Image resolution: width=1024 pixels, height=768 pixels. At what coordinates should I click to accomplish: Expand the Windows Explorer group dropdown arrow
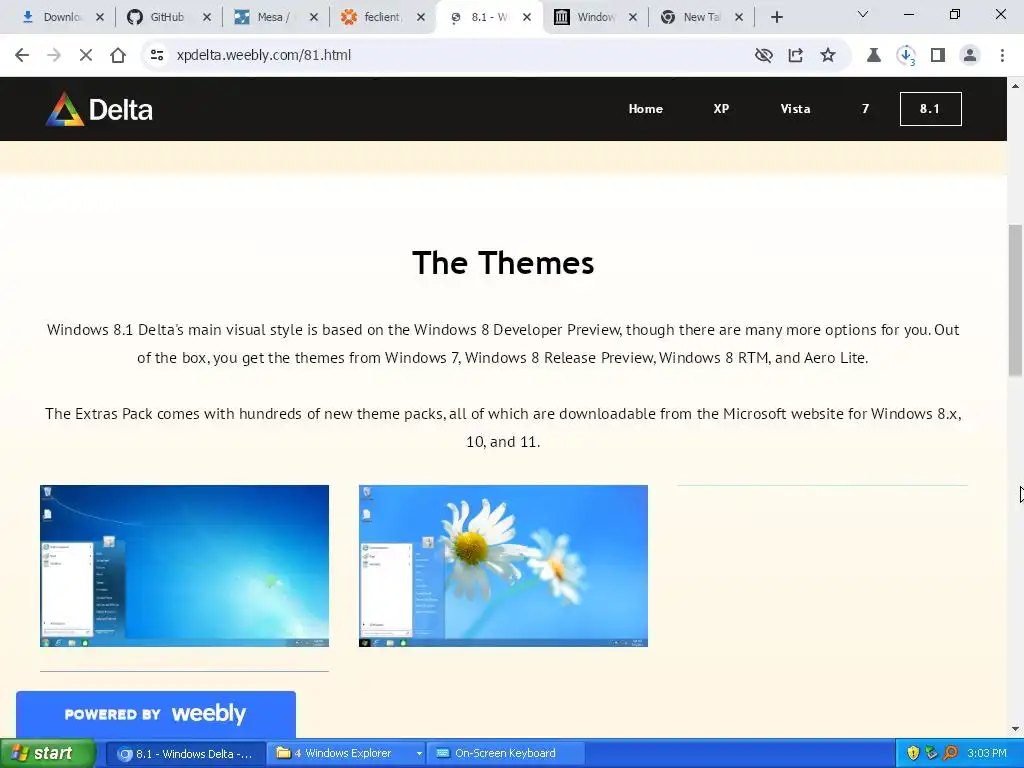coord(419,754)
